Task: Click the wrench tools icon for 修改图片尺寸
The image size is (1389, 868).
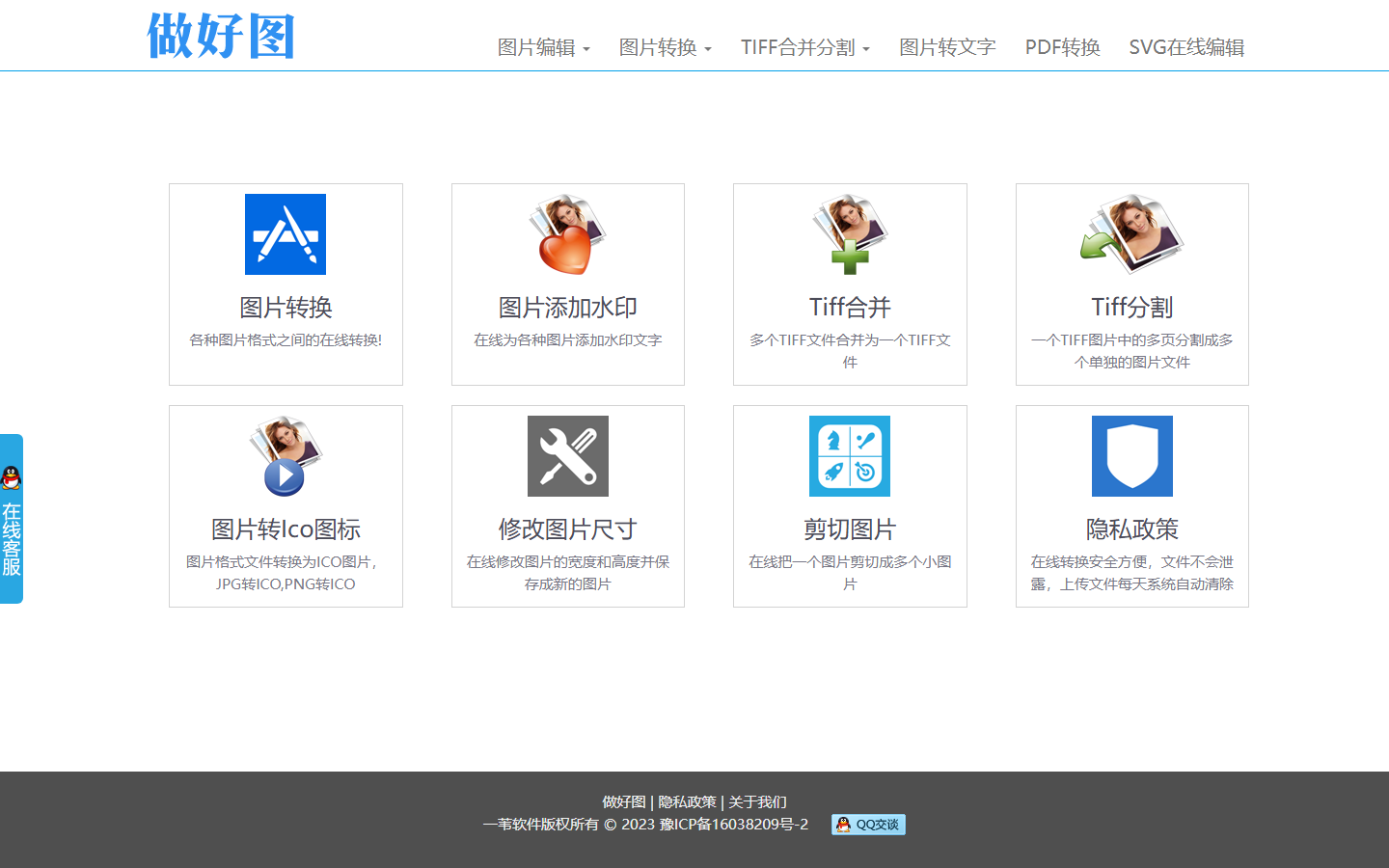Action: tap(567, 456)
